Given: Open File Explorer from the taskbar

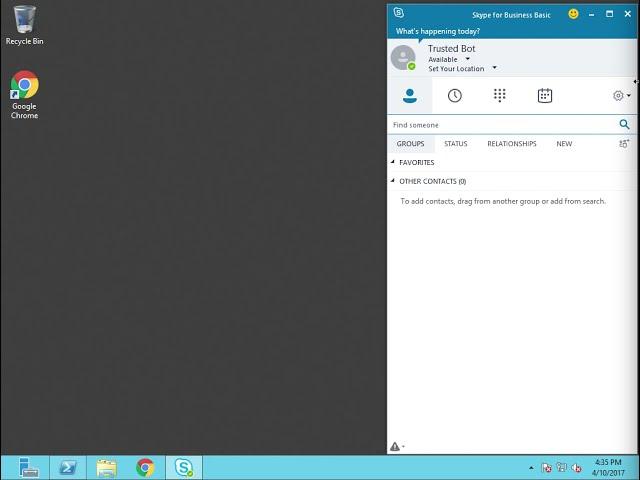Looking at the screenshot, I should pos(107,467).
